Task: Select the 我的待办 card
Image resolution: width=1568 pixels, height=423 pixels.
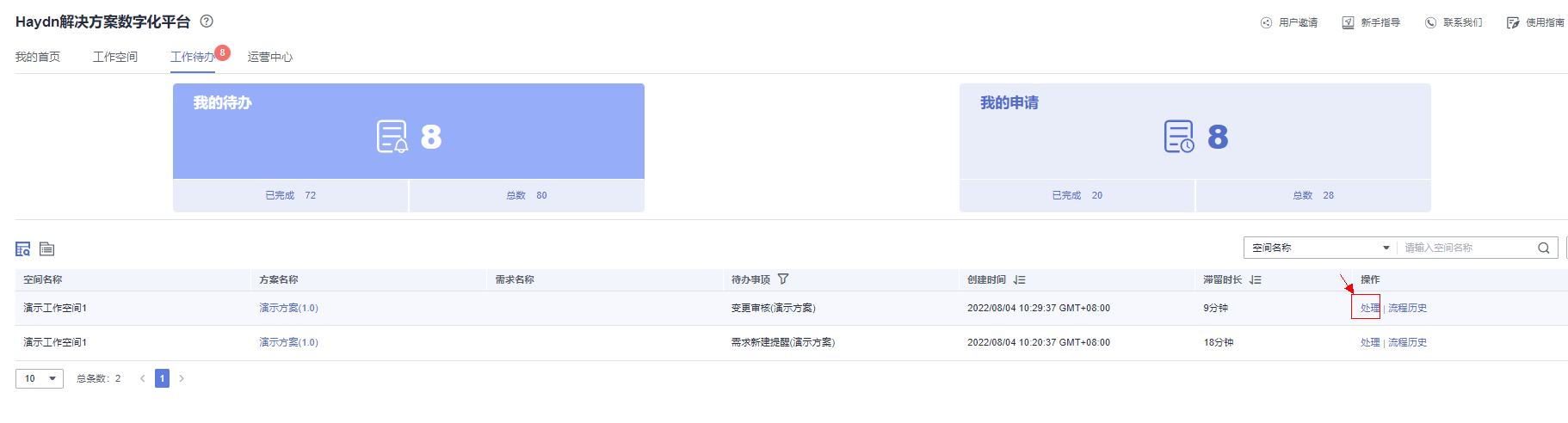Action: 409,131
